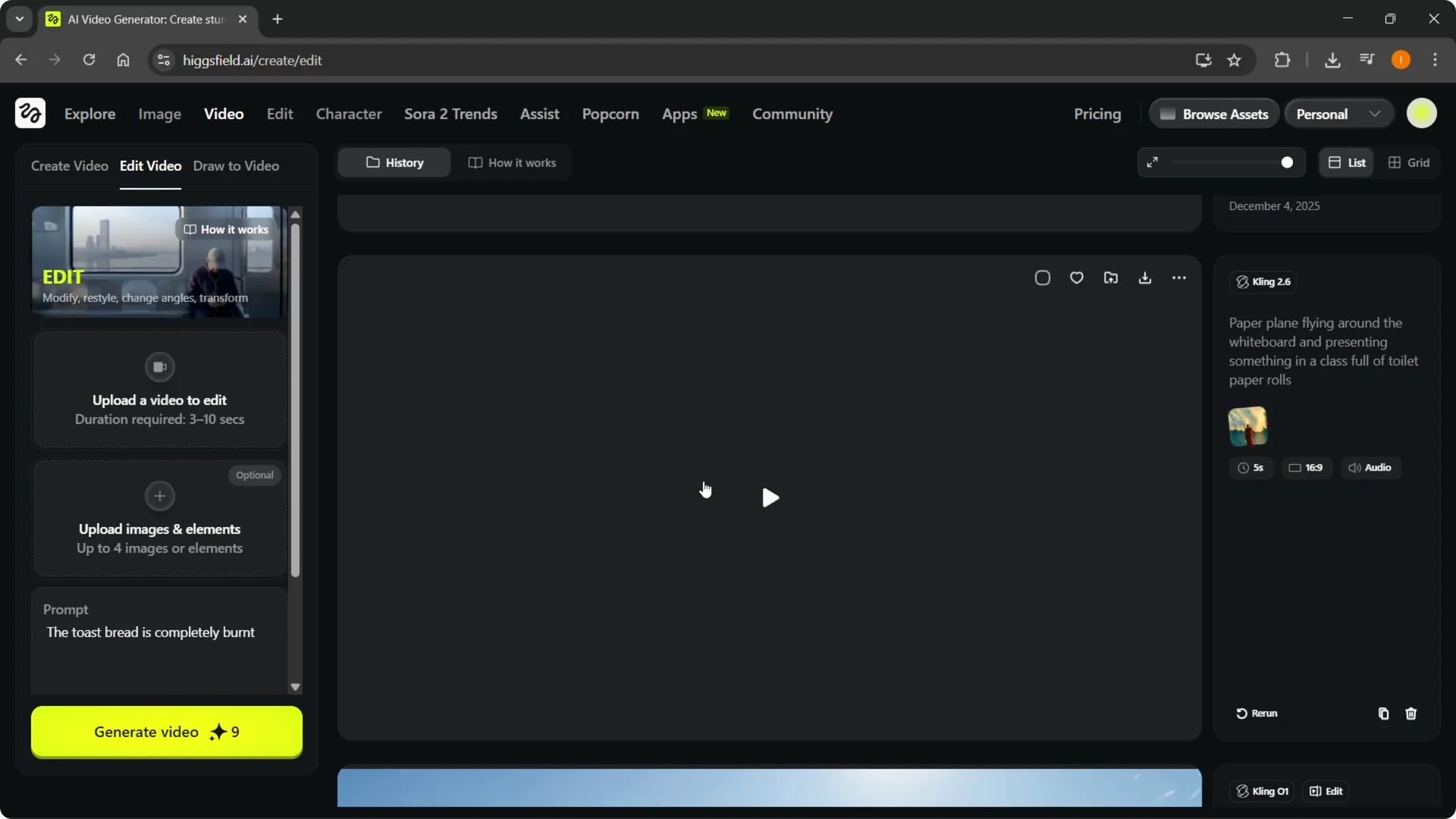
Task: Toggle Audio for the Kling generation
Action: (x=1371, y=468)
